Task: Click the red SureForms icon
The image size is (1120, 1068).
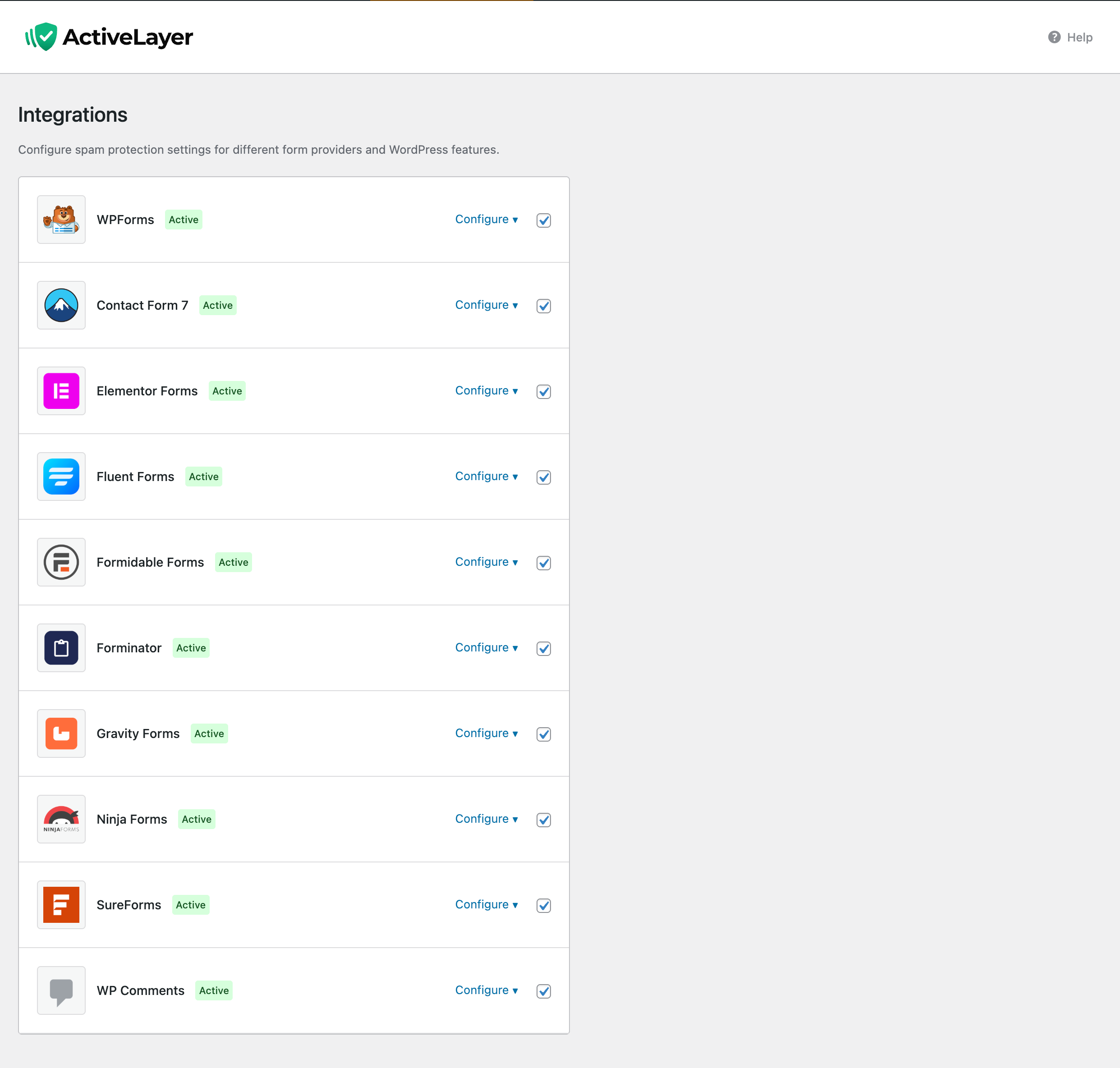Action: click(61, 905)
